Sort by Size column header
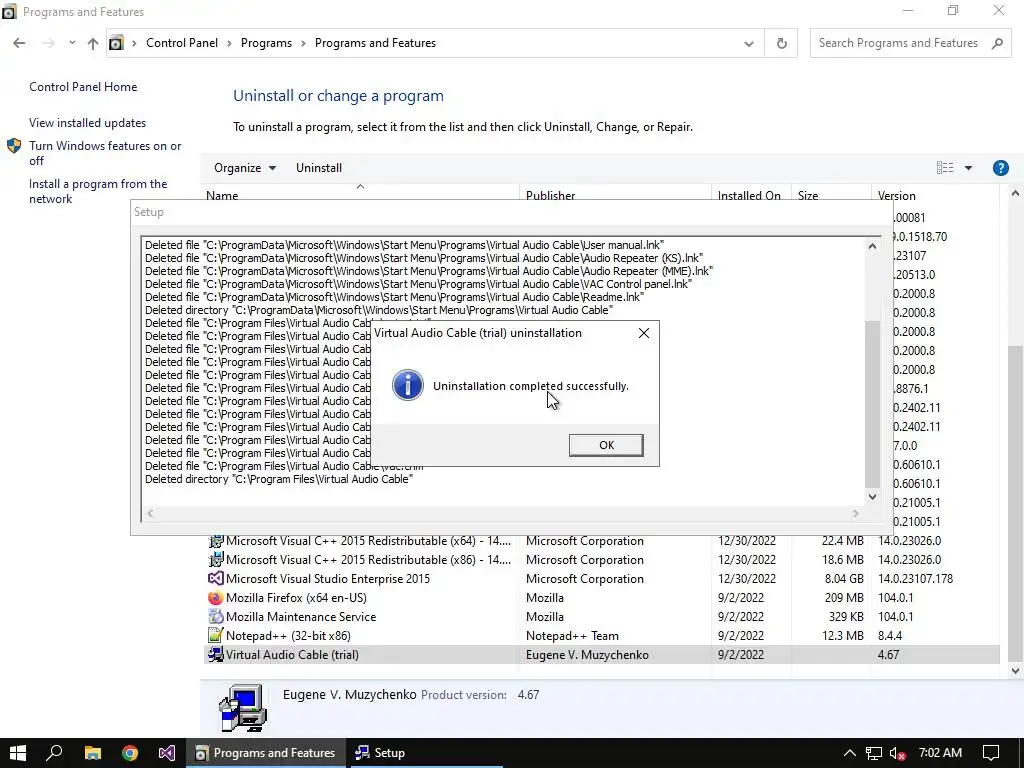The height and width of the screenshot is (768, 1024). pyautogui.click(x=808, y=195)
